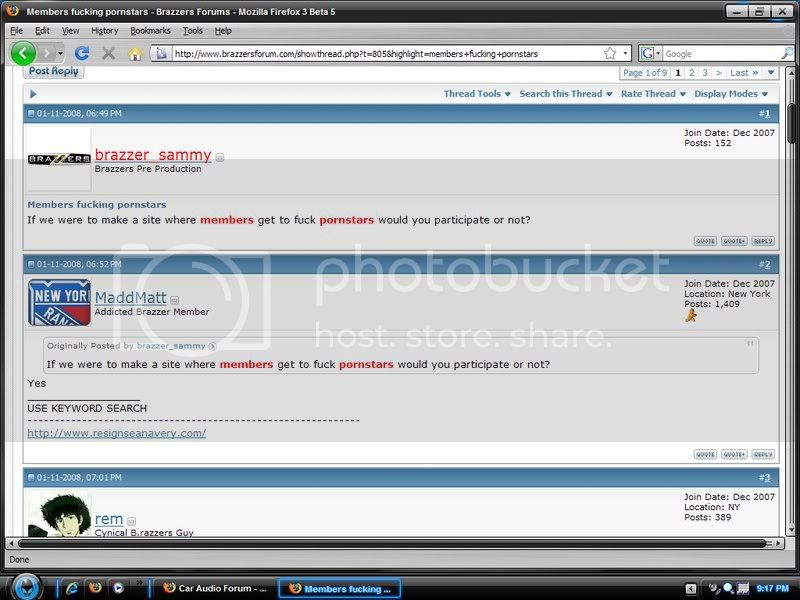Open the Edit menu

pos(42,31)
